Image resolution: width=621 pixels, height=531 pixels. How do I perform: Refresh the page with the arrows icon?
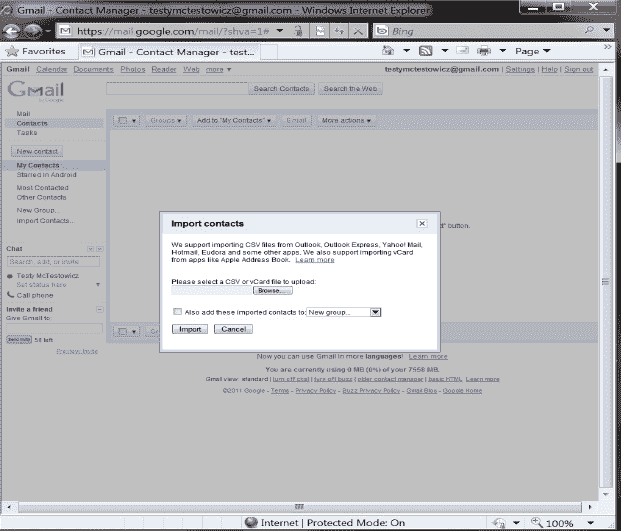[x=339, y=31]
